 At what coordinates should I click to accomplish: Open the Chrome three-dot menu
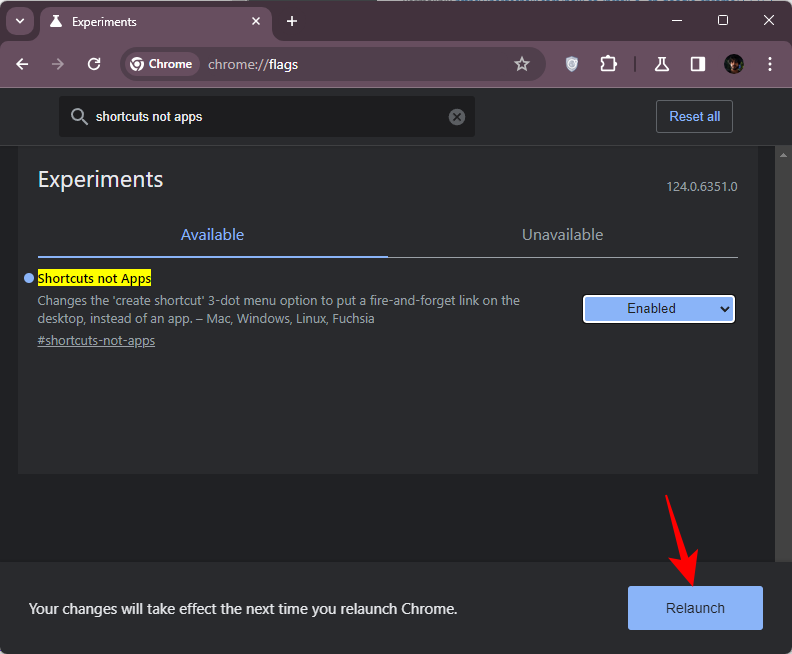769,64
